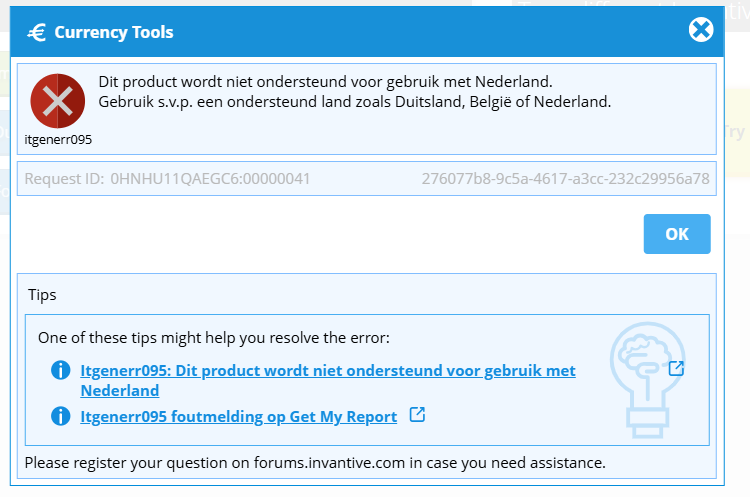This screenshot has width=750, height=497.
Task: Close the Currency Tools dialog
Action: coord(701,30)
